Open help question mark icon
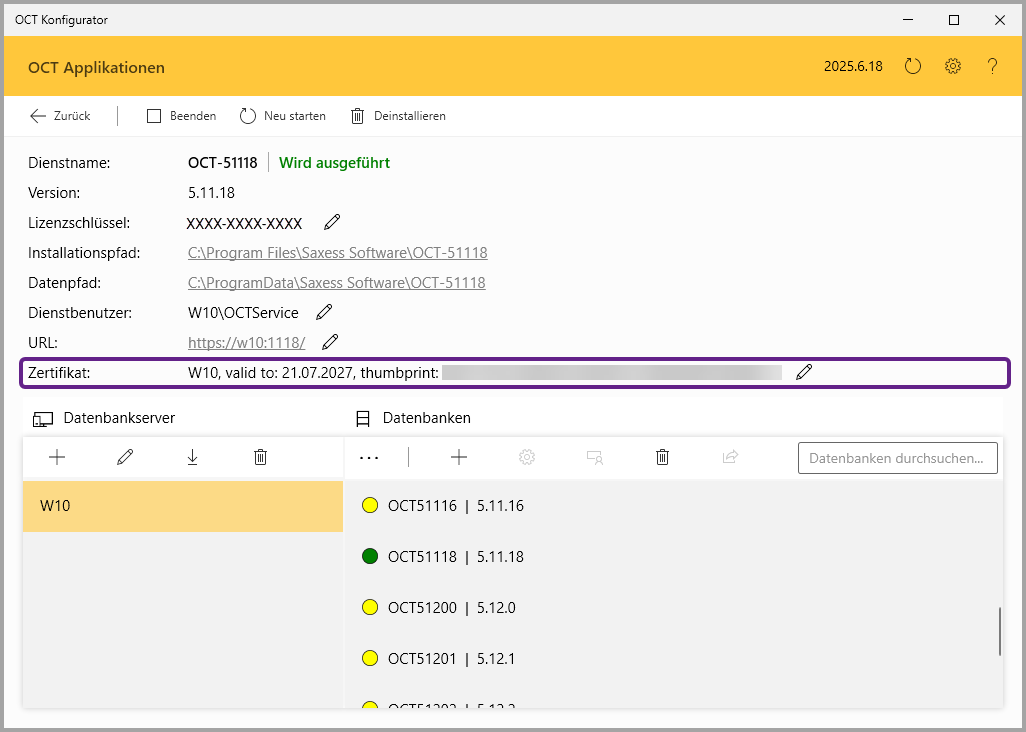This screenshot has height=732, width=1026. 992,67
